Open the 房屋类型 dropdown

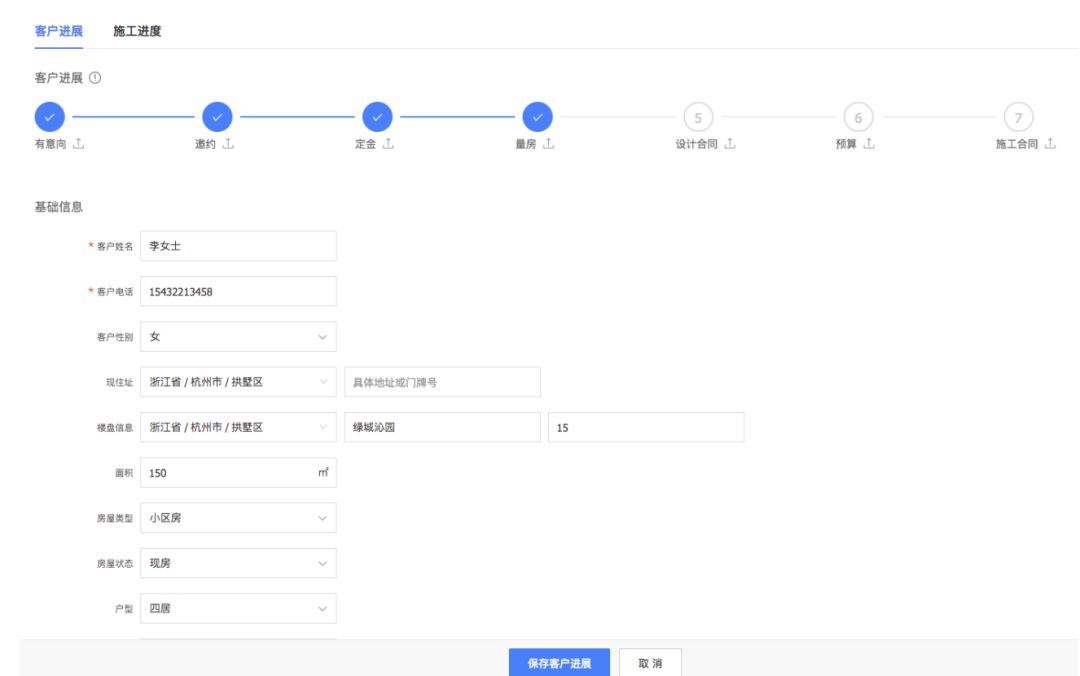coord(238,518)
